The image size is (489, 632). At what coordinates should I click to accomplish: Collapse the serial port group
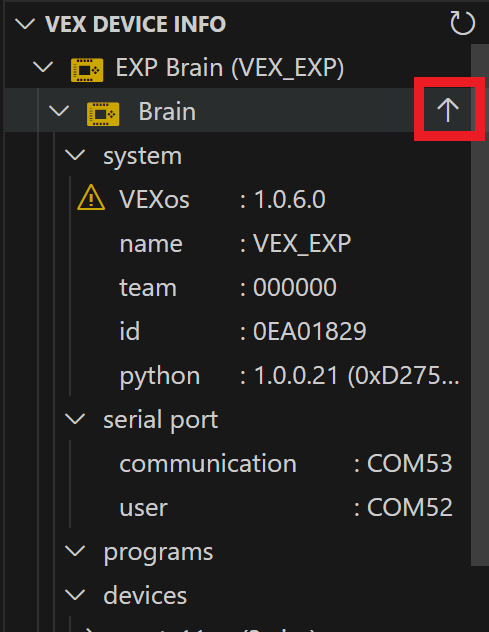click(x=75, y=419)
